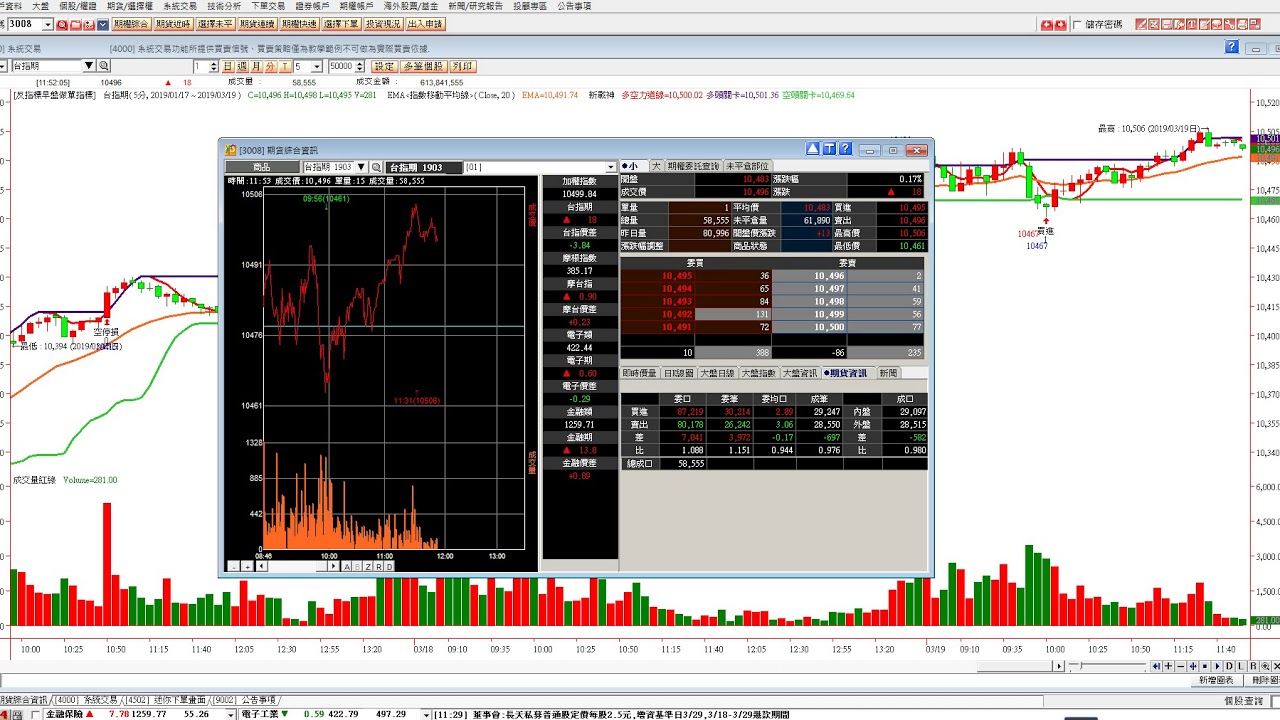Click the 多筆個股 button
Screen dimensions: 1280x720
coord(423,66)
